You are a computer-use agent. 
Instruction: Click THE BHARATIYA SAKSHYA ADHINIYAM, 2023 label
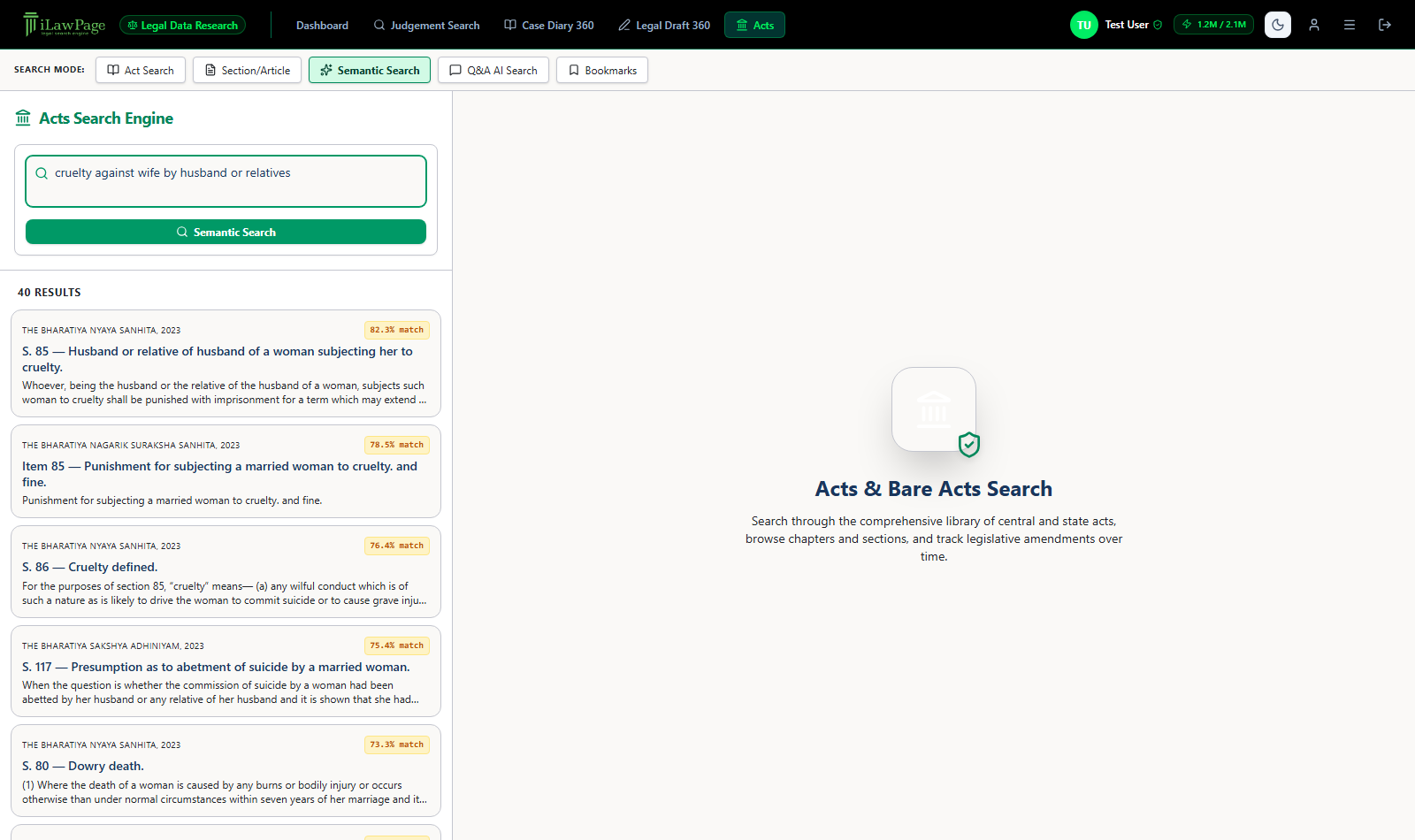[113, 646]
